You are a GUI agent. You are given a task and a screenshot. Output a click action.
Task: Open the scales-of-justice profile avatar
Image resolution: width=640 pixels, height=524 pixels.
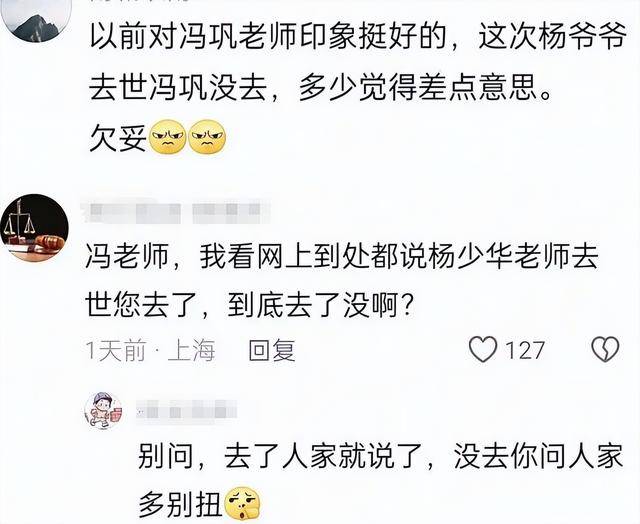click(34, 228)
